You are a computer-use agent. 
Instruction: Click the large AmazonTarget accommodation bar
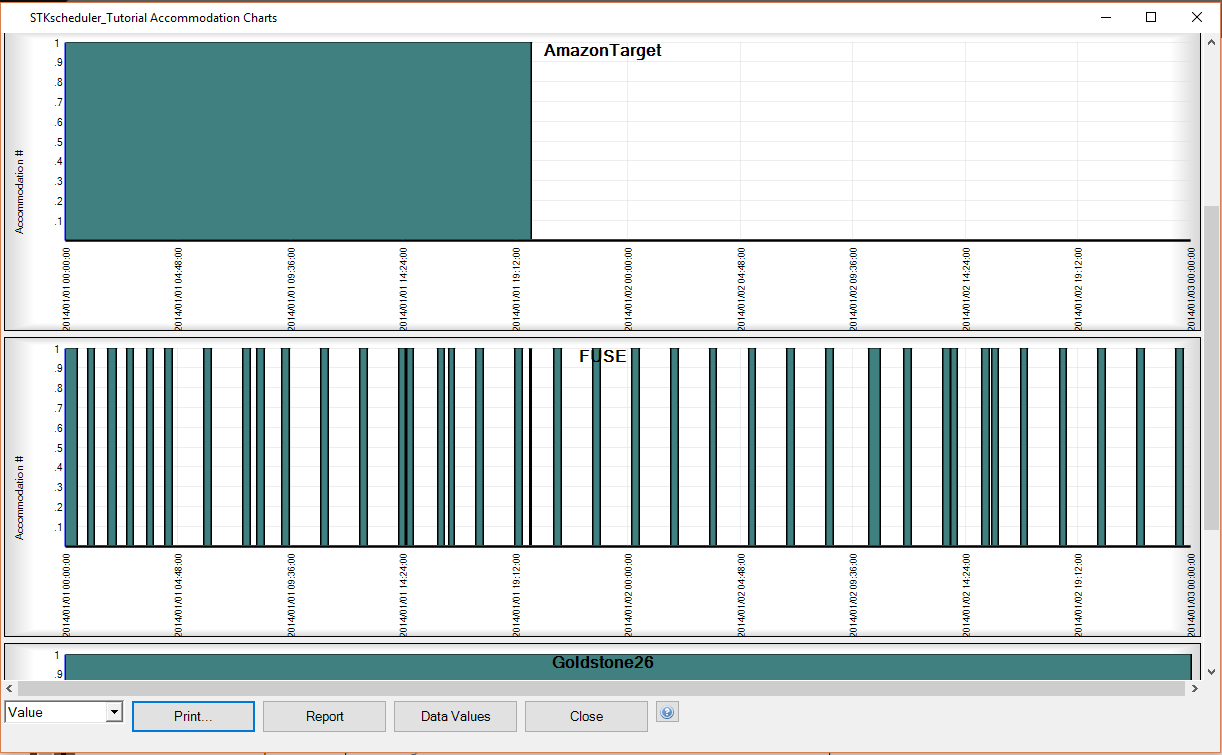[298, 140]
